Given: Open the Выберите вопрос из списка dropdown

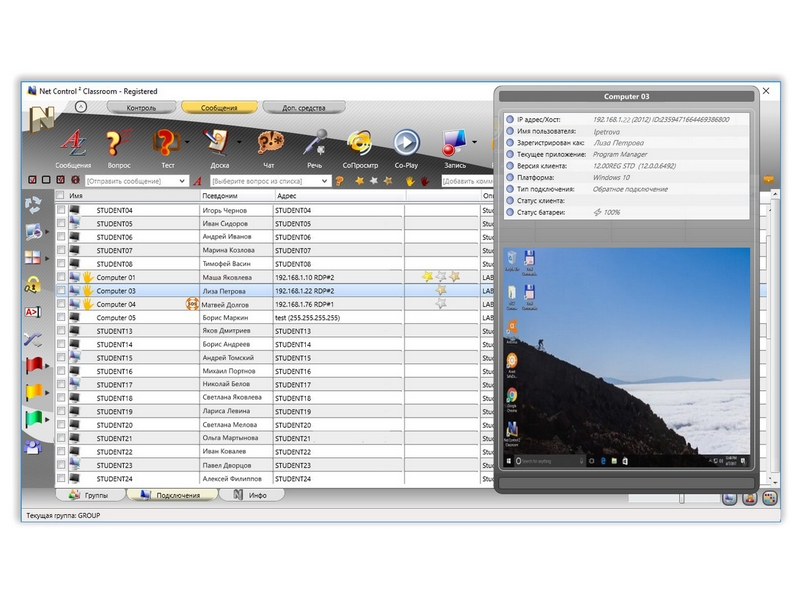Looking at the screenshot, I should click(324, 181).
